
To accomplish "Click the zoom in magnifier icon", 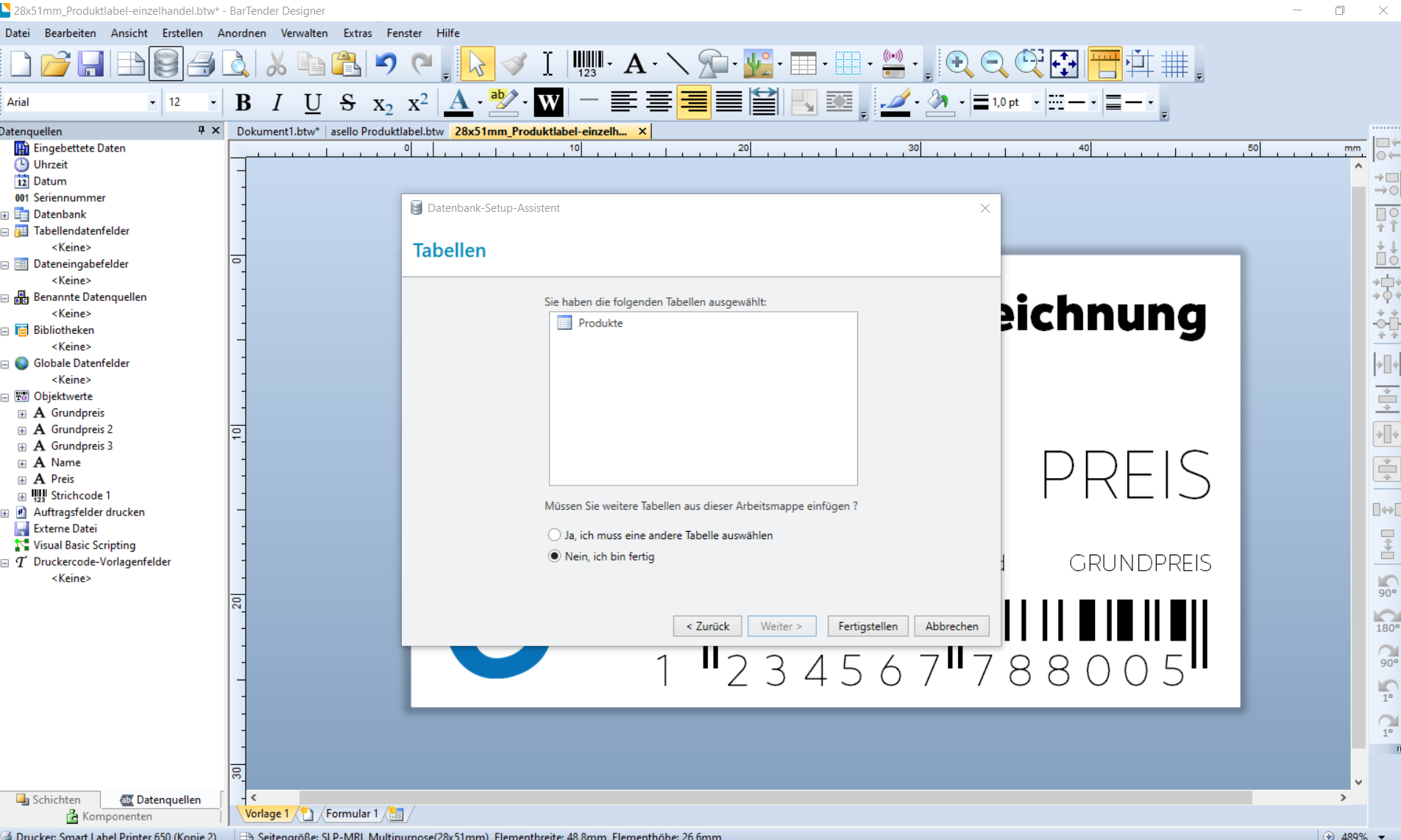I will click(958, 64).
